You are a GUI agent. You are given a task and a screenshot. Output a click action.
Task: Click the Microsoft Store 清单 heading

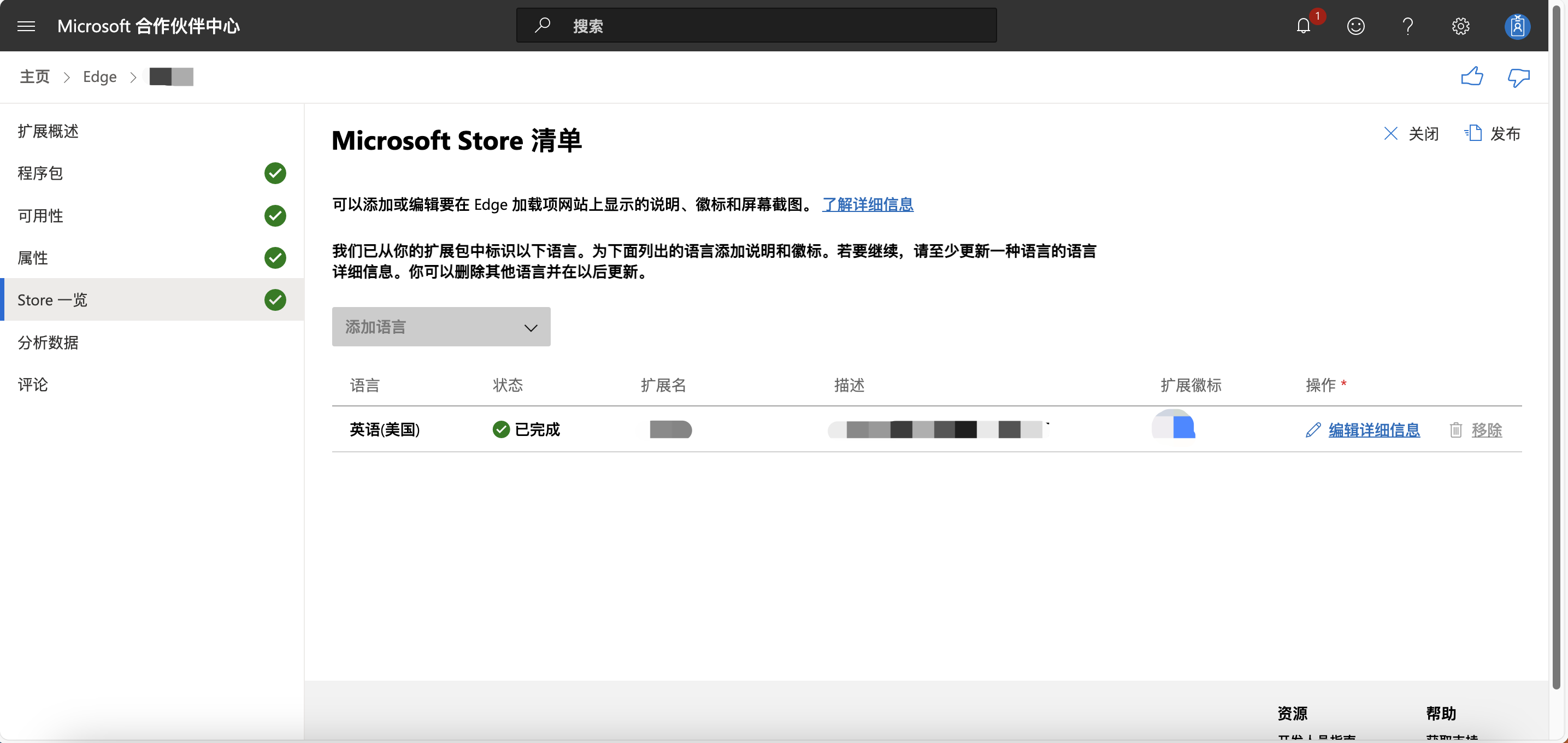click(457, 140)
